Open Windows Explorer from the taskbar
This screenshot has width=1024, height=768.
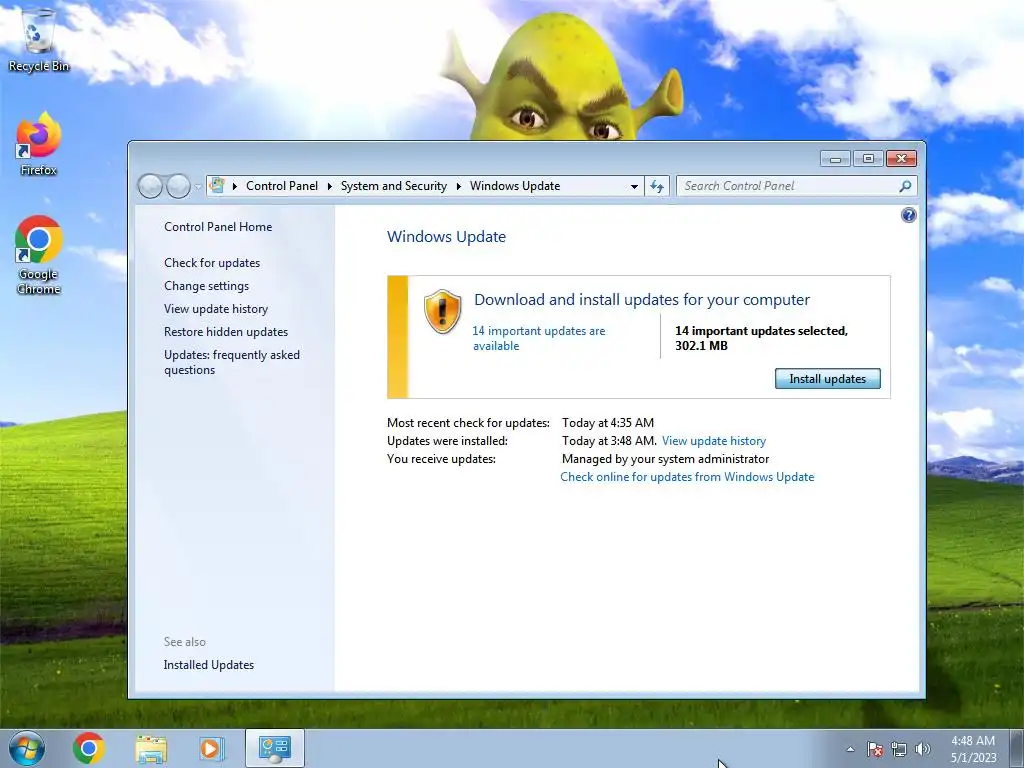click(151, 748)
